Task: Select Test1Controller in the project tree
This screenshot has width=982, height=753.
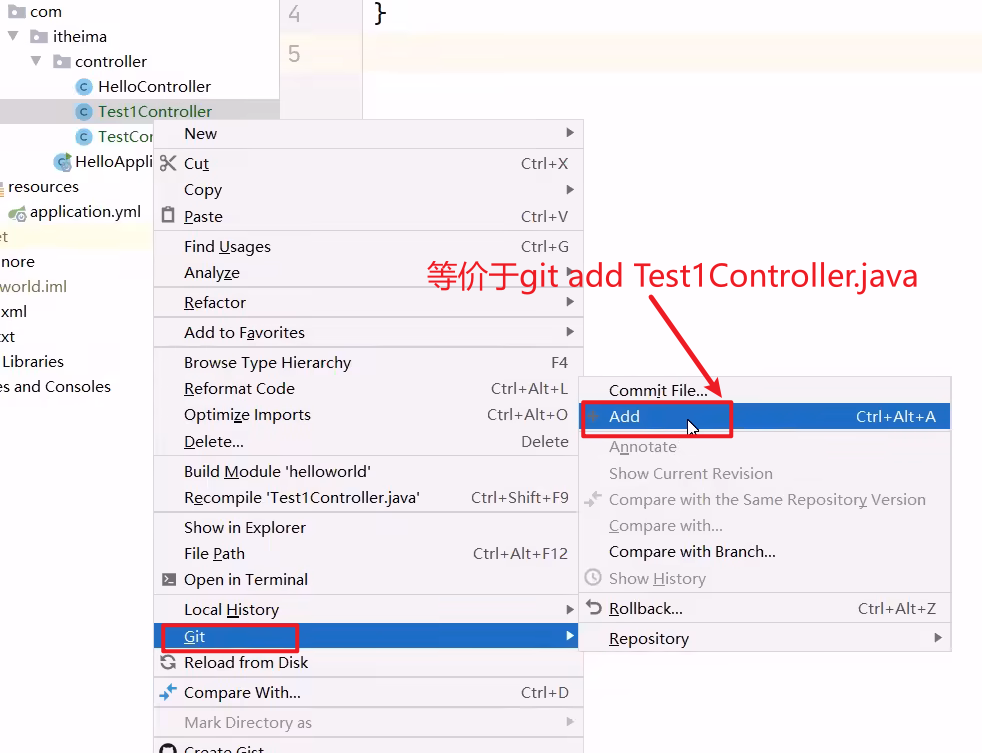Action: pyautogui.click(x=154, y=112)
